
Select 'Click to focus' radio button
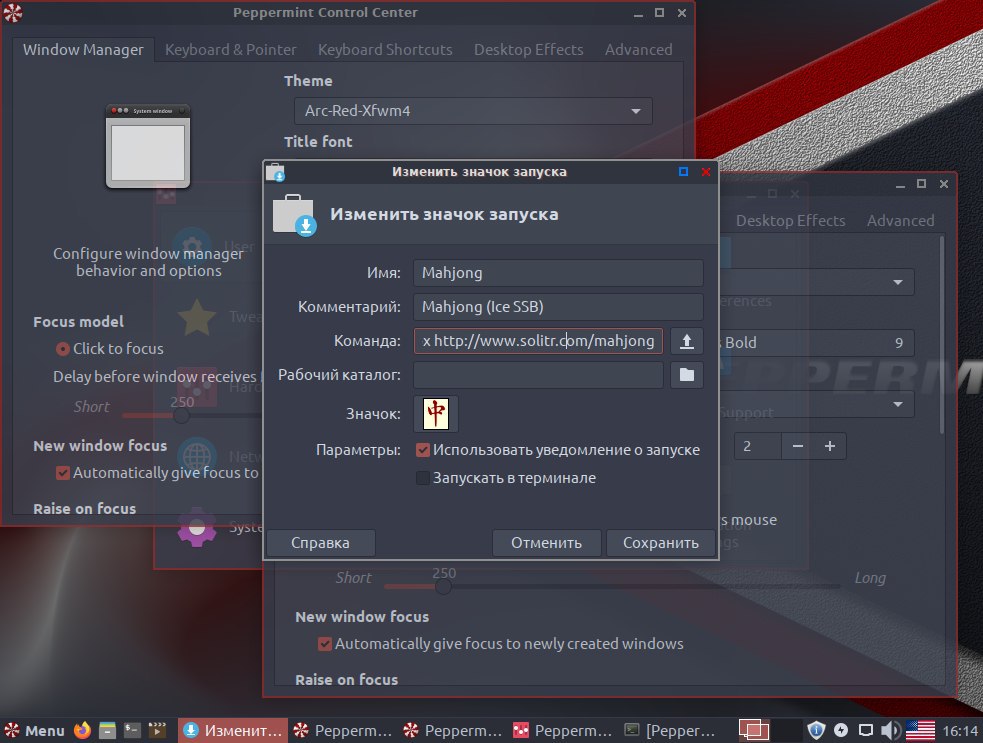[x=63, y=349]
